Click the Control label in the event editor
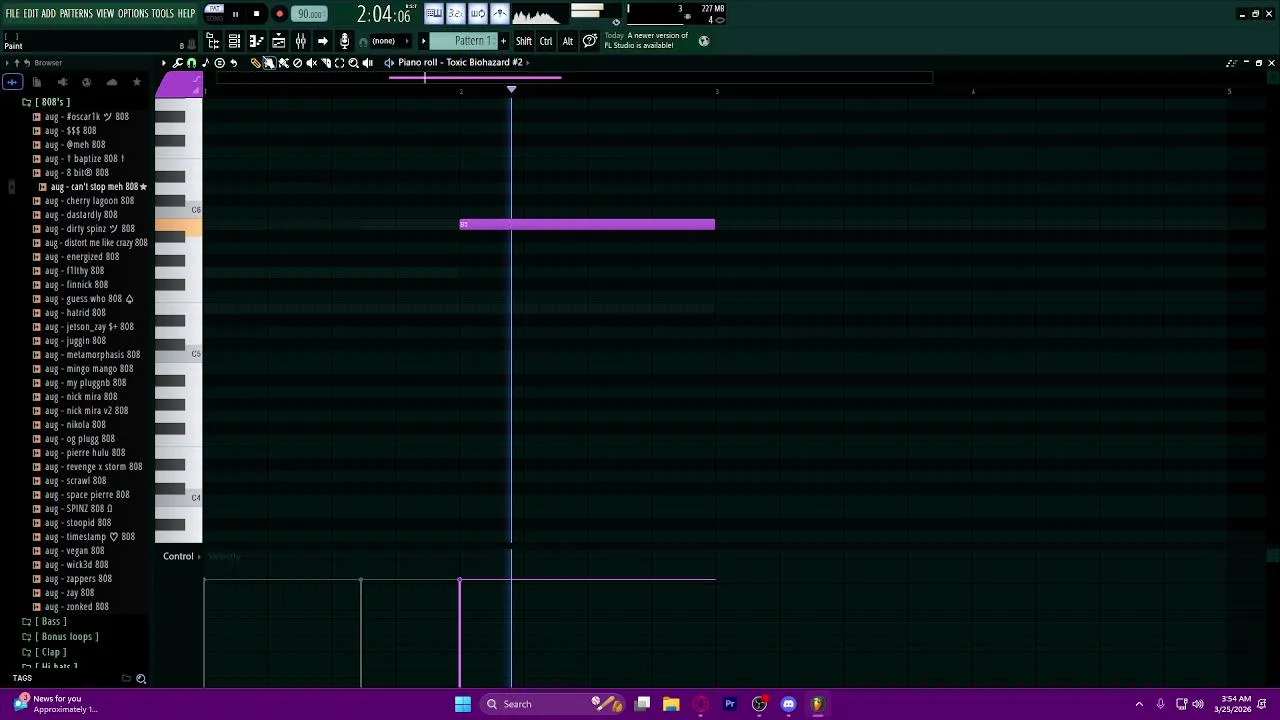1280x720 pixels. (x=178, y=556)
